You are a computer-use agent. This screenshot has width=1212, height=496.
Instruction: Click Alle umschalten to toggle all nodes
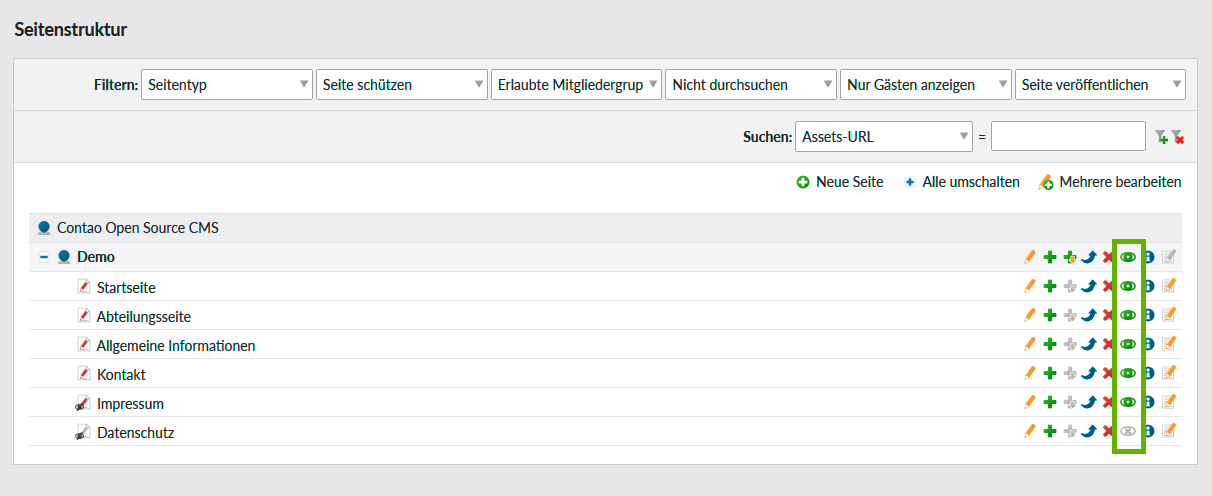(961, 182)
